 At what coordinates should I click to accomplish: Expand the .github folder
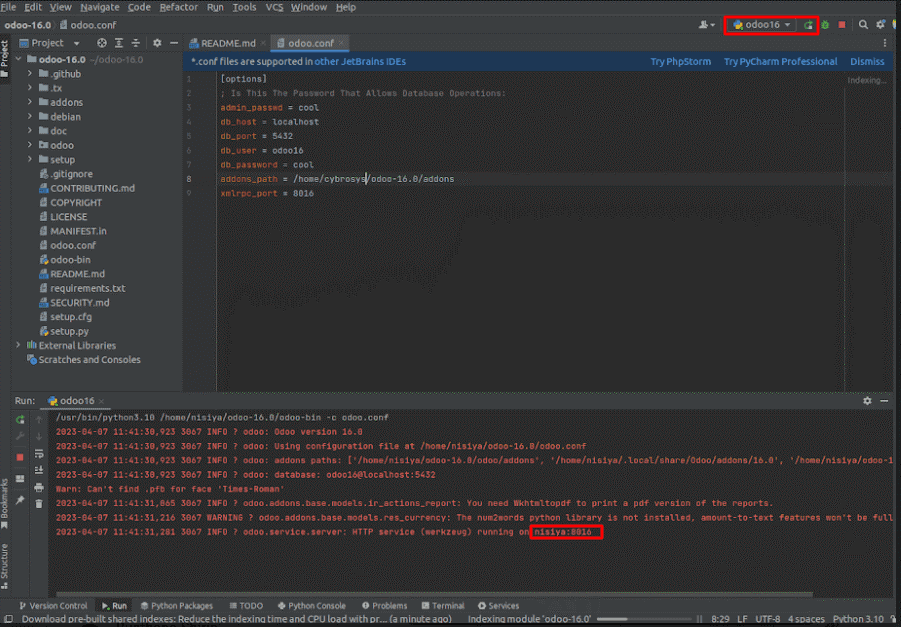click(x=30, y=74)
